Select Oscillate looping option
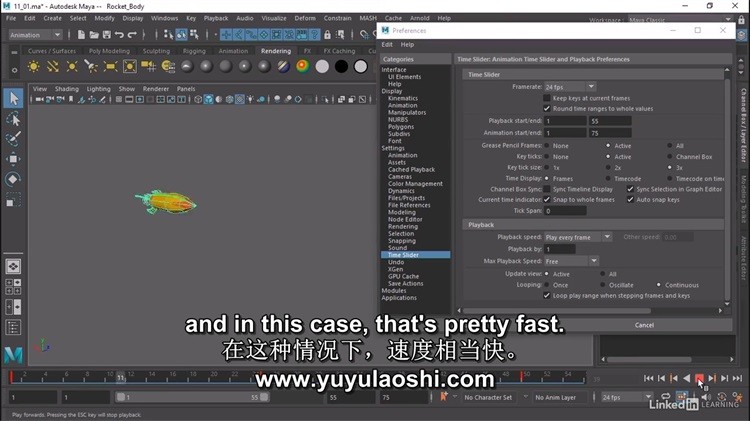 pyautogui.click(x=603, y=285)
